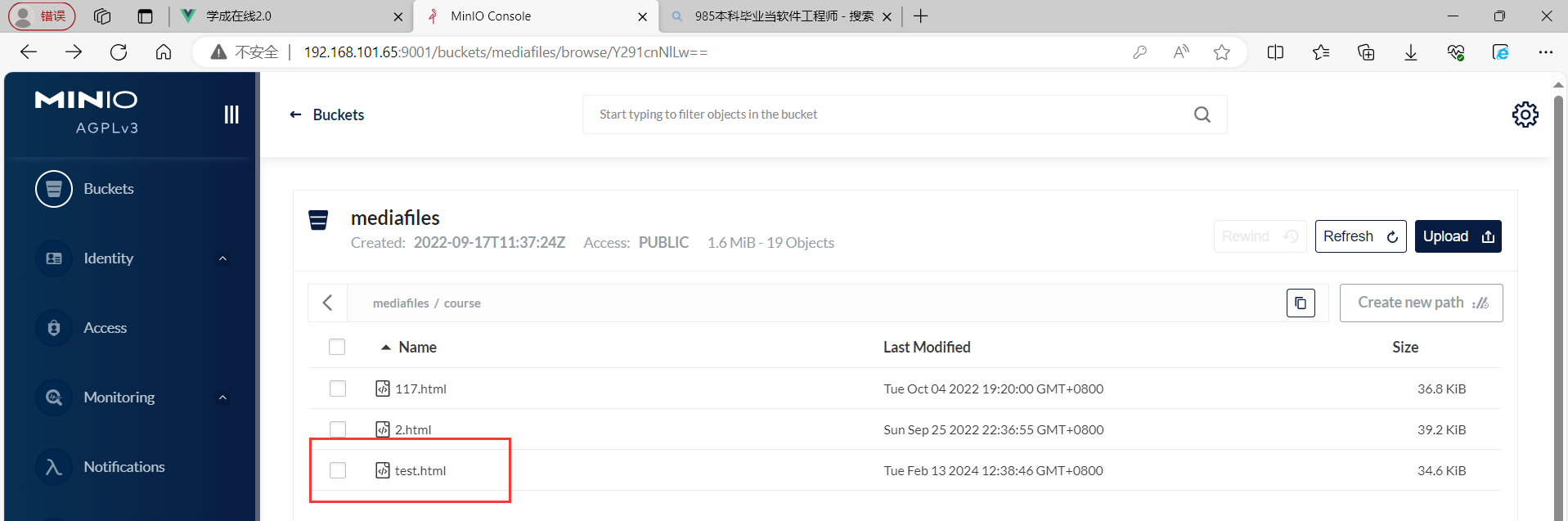Click the Buckets sidebar bucket icon
The width and height of the screenshot is (1568, 521).
tap(54, 189)
